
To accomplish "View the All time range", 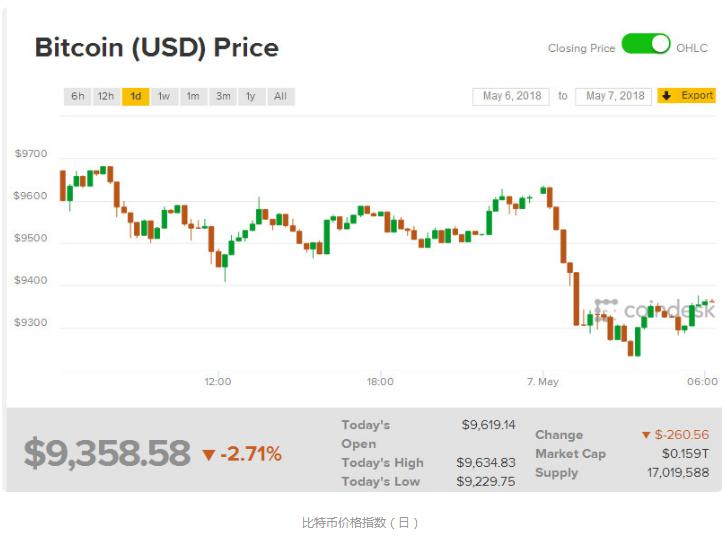I will [280, 97].
